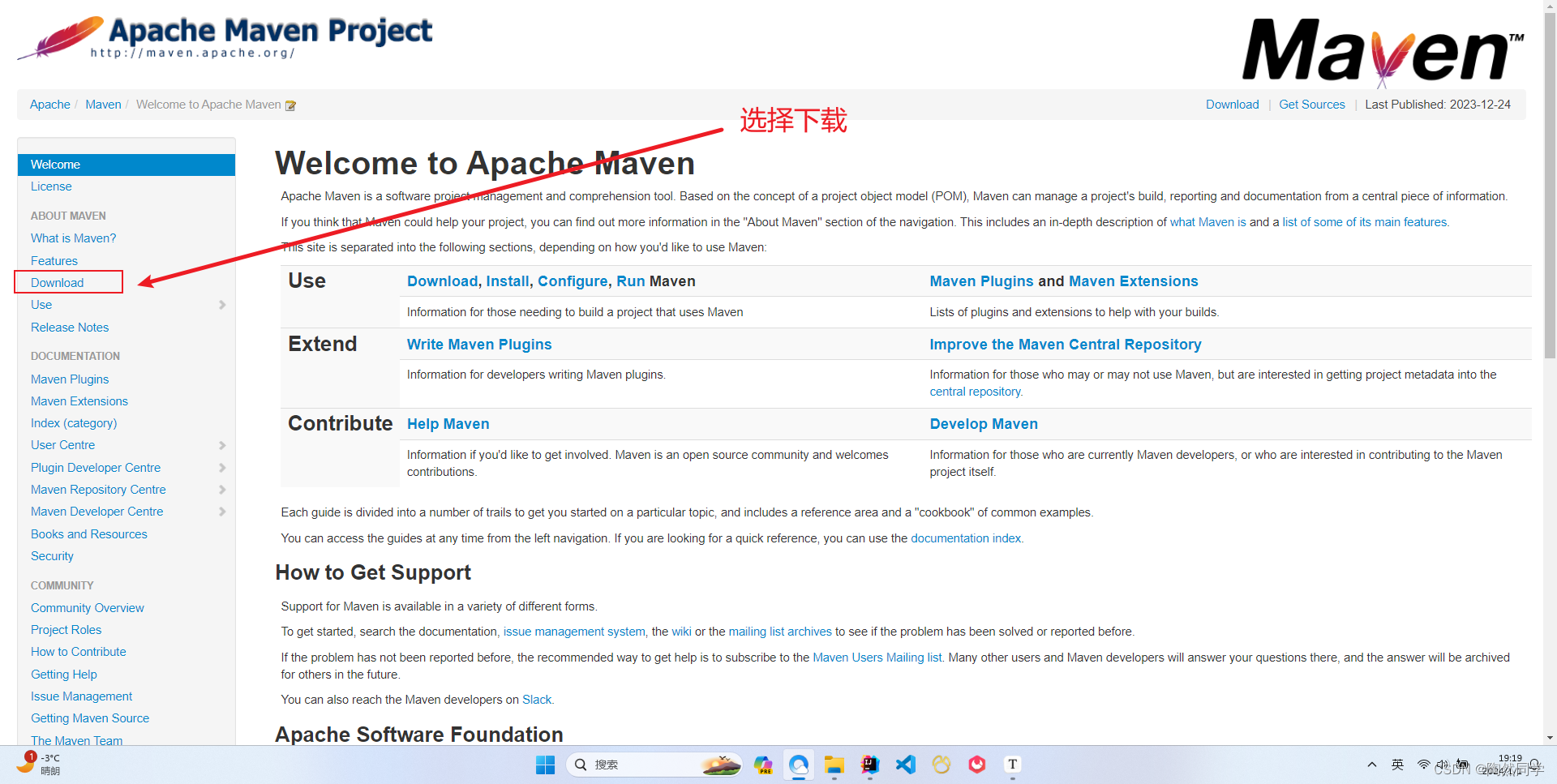Click the documentation index link
Screen dimensions: 1557x784
965,538
